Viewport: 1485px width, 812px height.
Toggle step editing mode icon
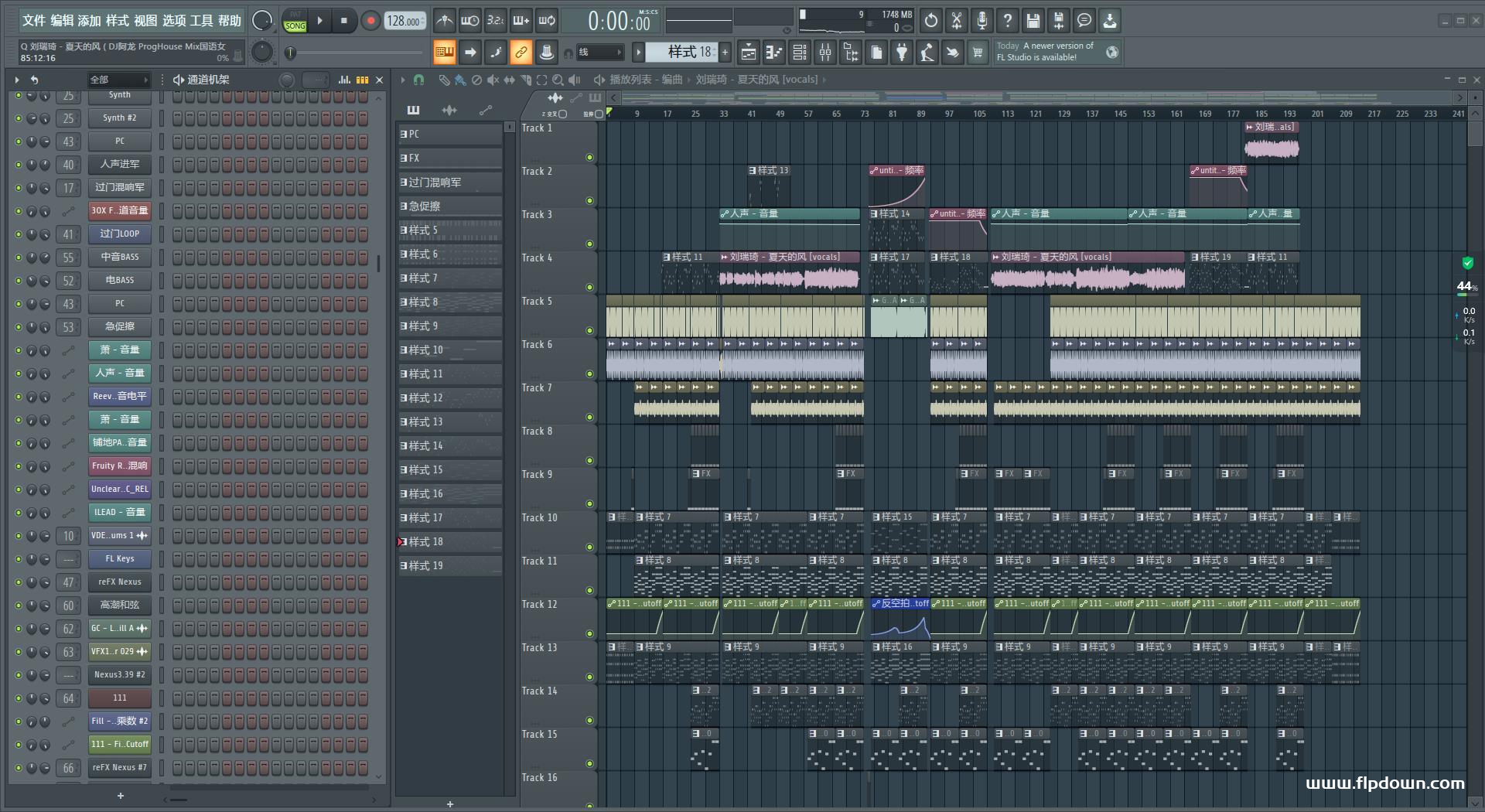[x=496, y=53]
